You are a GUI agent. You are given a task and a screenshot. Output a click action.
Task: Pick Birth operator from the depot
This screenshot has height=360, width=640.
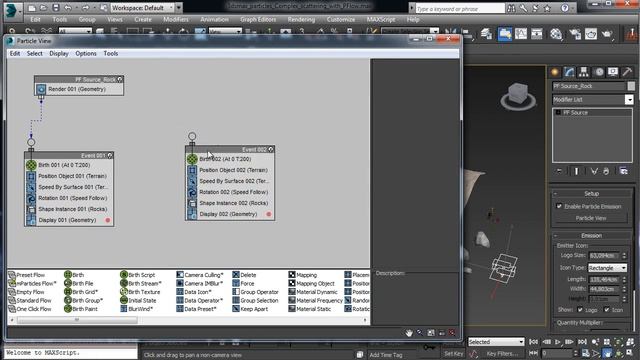coord(74,275)
